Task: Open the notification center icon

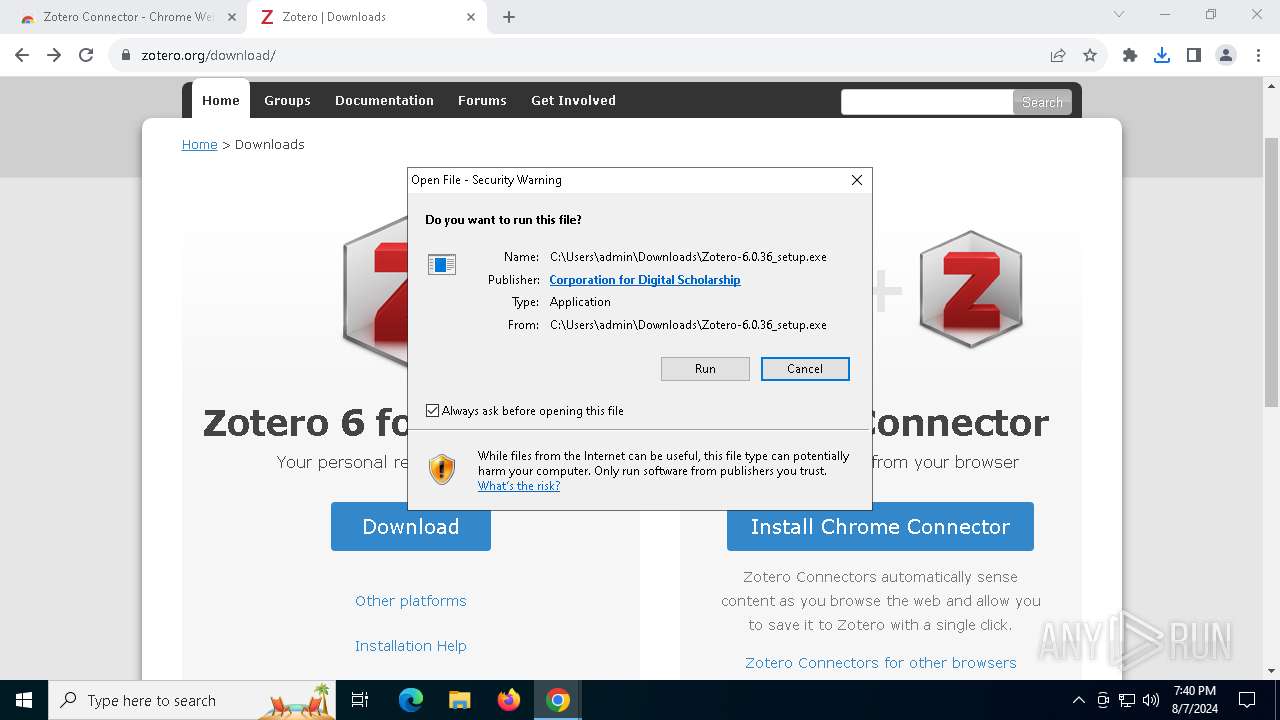Action: [1247, 700]
